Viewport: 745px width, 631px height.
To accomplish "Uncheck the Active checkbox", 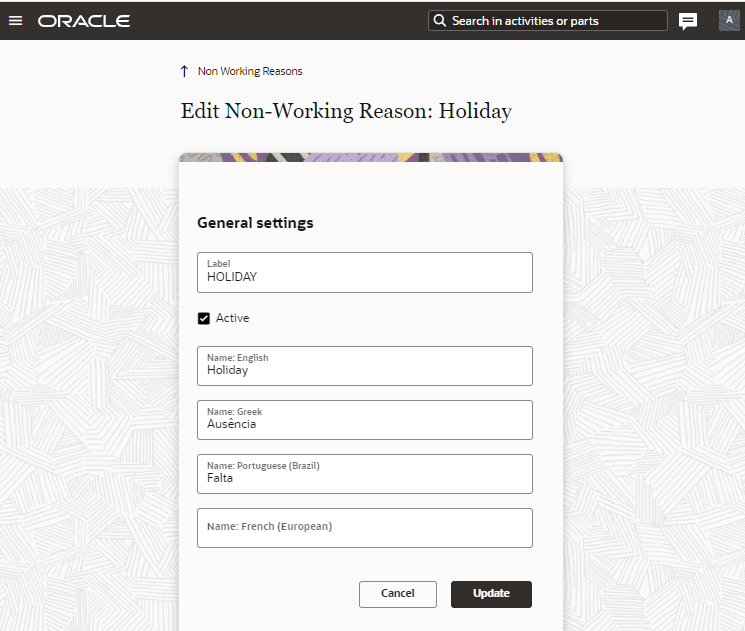I will tap(204, 318).
